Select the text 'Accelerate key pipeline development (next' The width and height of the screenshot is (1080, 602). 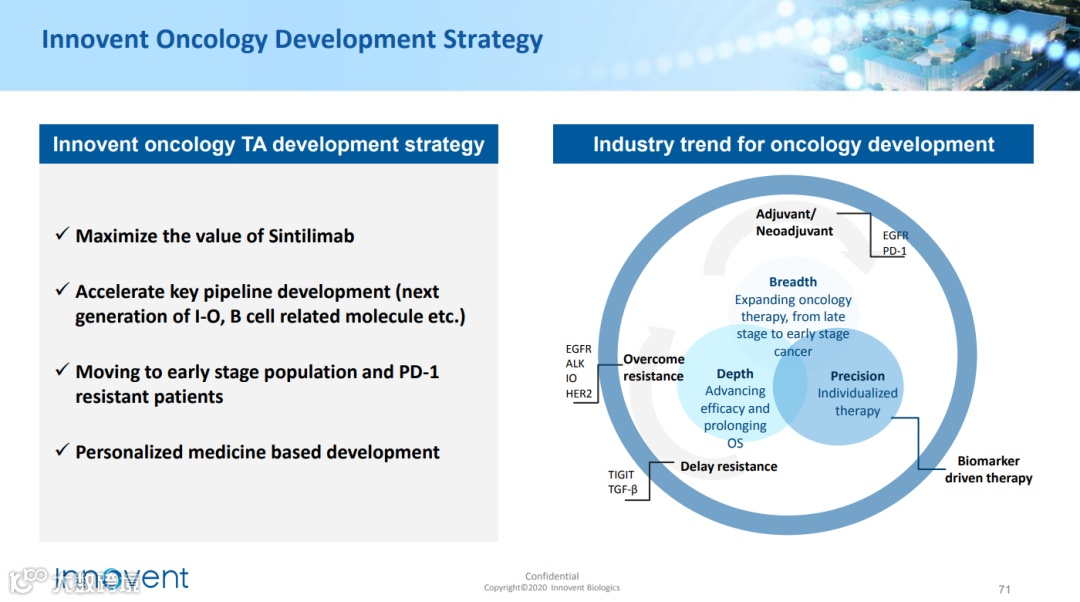click(x=257, y=292)
